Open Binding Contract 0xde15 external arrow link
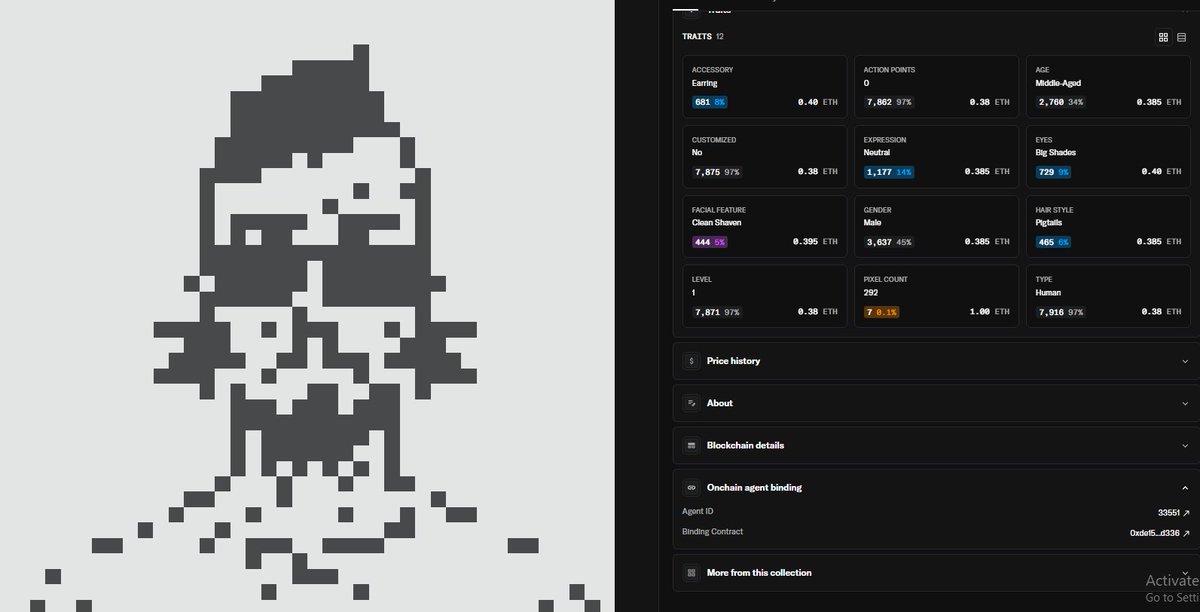 [1186, 533]
